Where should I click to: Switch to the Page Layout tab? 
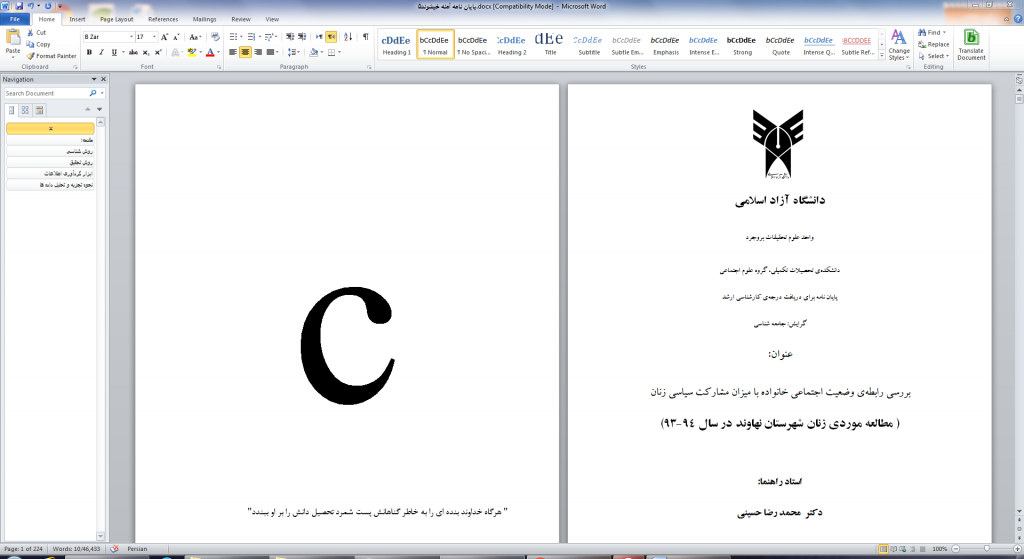click(x=117, y=19)
